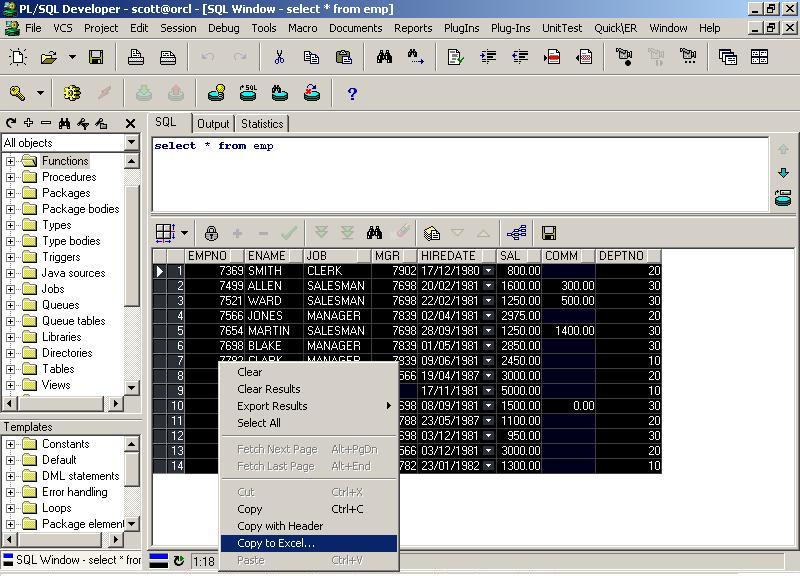Switch to the Statistics tab
Viewport: 800px width, 576px height.
pos(261,124)
